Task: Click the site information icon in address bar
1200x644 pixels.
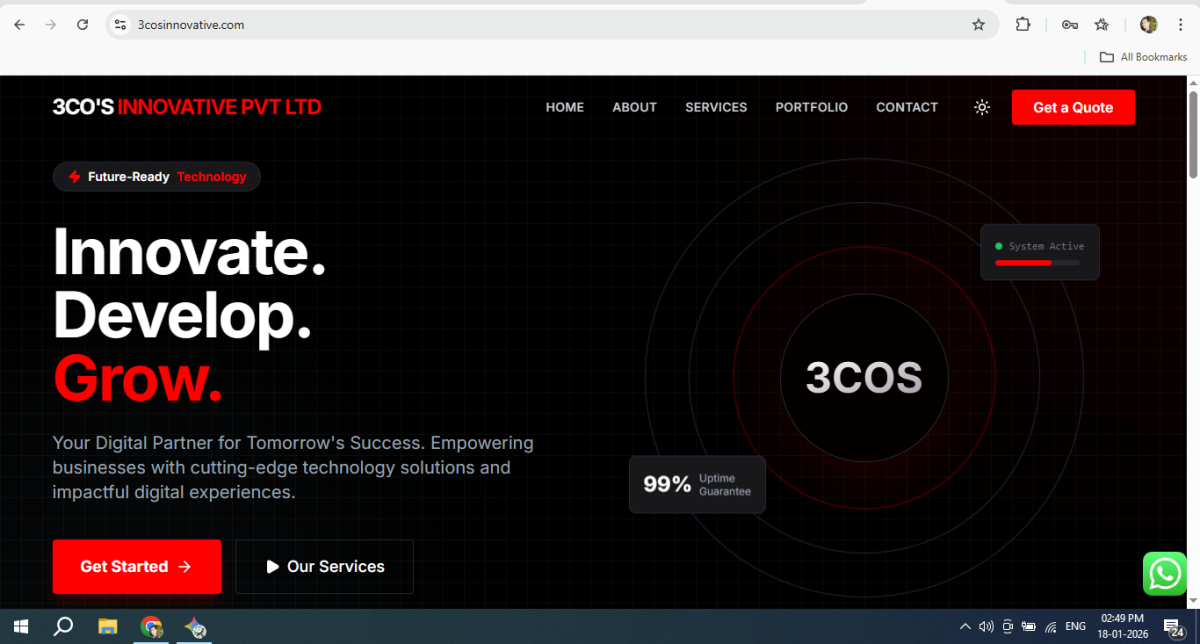Action: (121, 25)
